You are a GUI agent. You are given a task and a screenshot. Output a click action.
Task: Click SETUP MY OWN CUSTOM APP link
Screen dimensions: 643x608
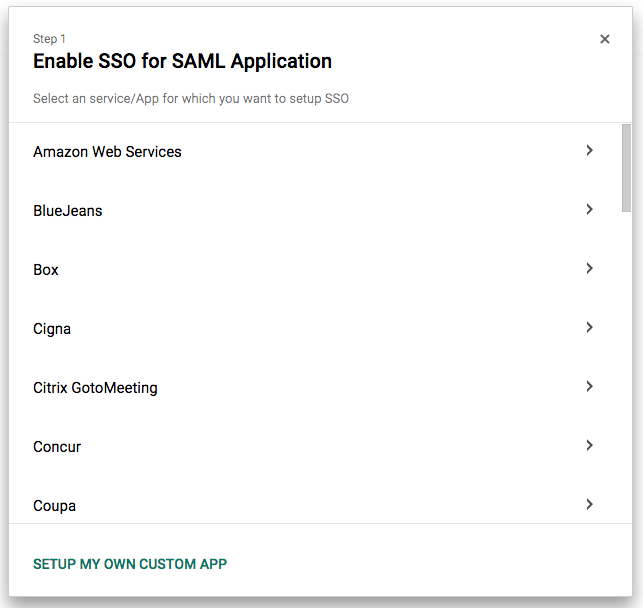point(130,564)
